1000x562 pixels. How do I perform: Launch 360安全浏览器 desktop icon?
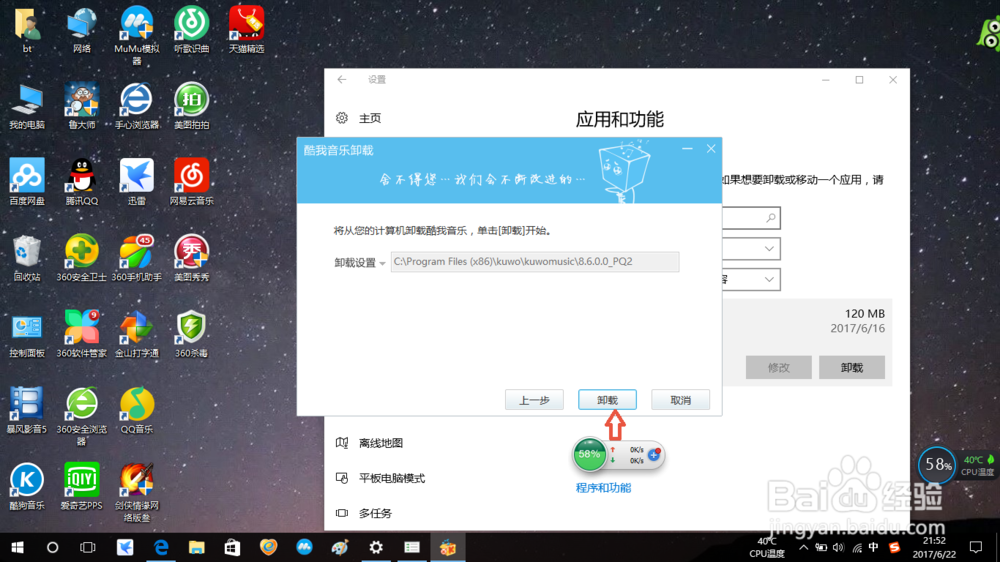point(82,416)
